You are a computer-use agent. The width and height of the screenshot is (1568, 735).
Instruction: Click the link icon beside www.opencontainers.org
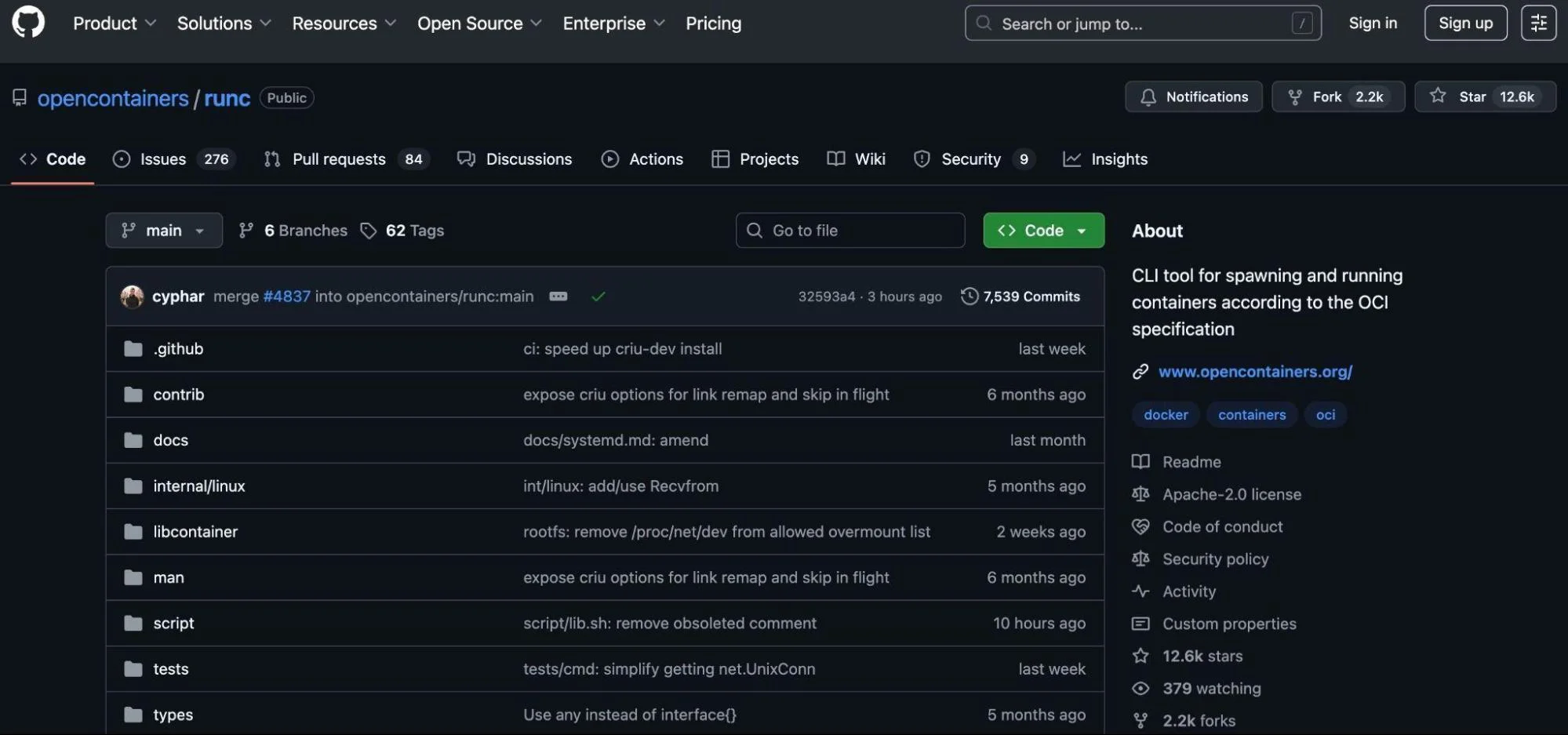1141,372
